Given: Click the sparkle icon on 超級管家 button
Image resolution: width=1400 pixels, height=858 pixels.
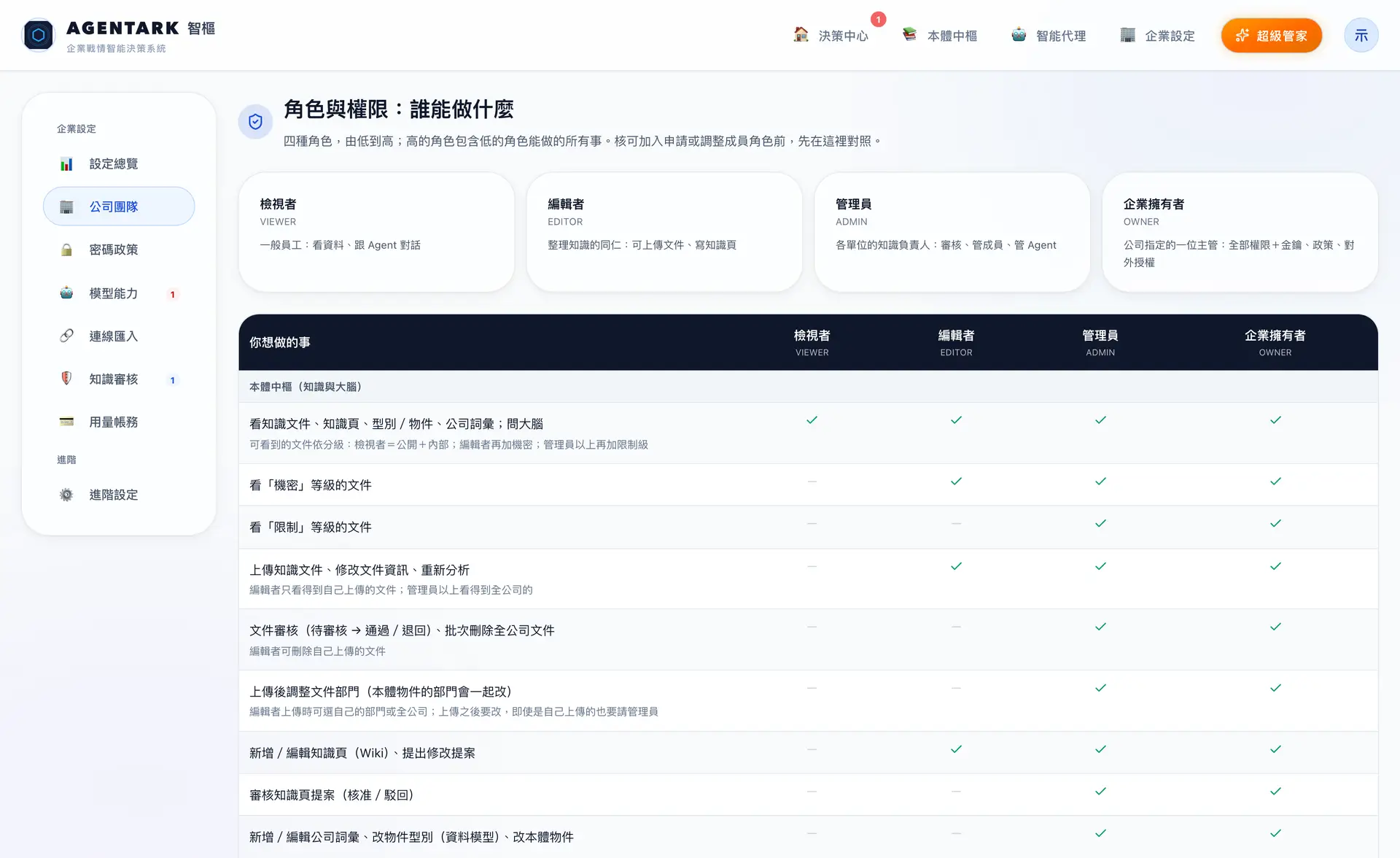Looking at the screenshot, I should pyautogui.click(x=1242, y=36).
